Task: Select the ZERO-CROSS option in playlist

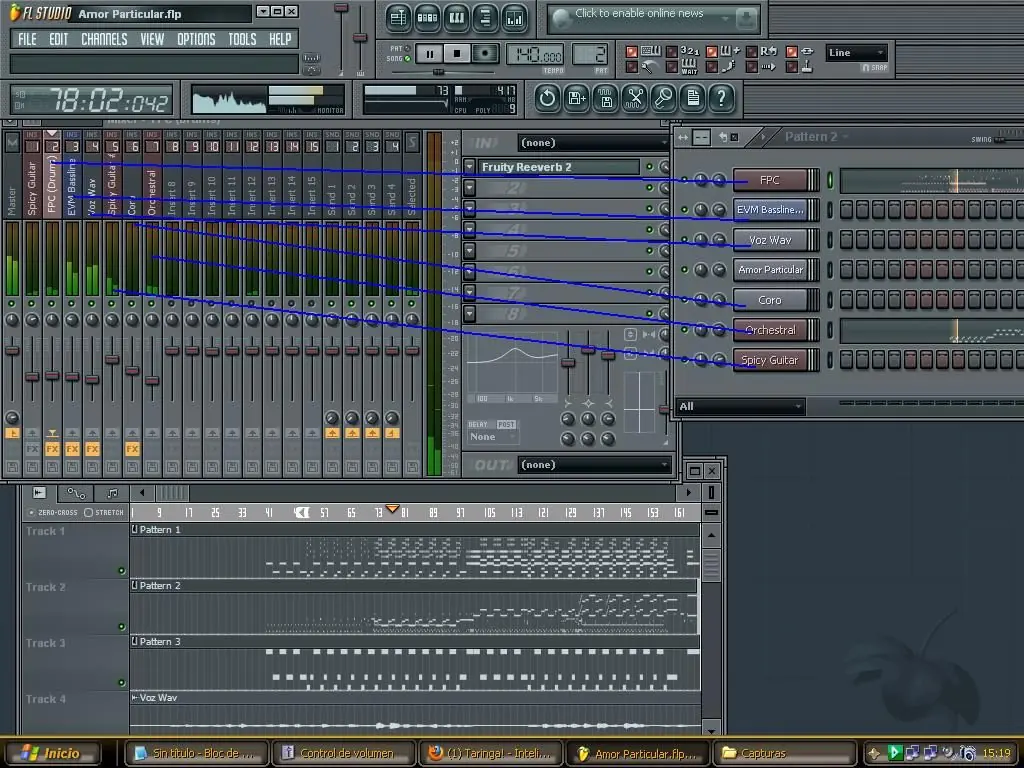Action: coord(52,513)
